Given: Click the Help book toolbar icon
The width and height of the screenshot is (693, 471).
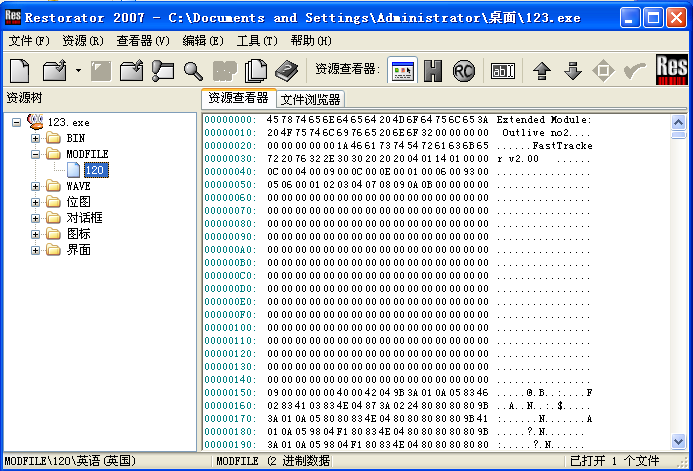Looking at the screenshot, I should coord(286,71).
